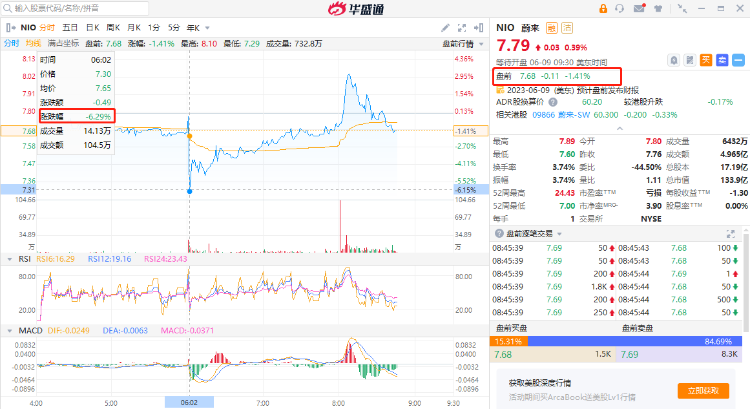Click DIF:-0.0249 MACD label
The width and height of the screenshot is (750, 409).
[68, 331]
